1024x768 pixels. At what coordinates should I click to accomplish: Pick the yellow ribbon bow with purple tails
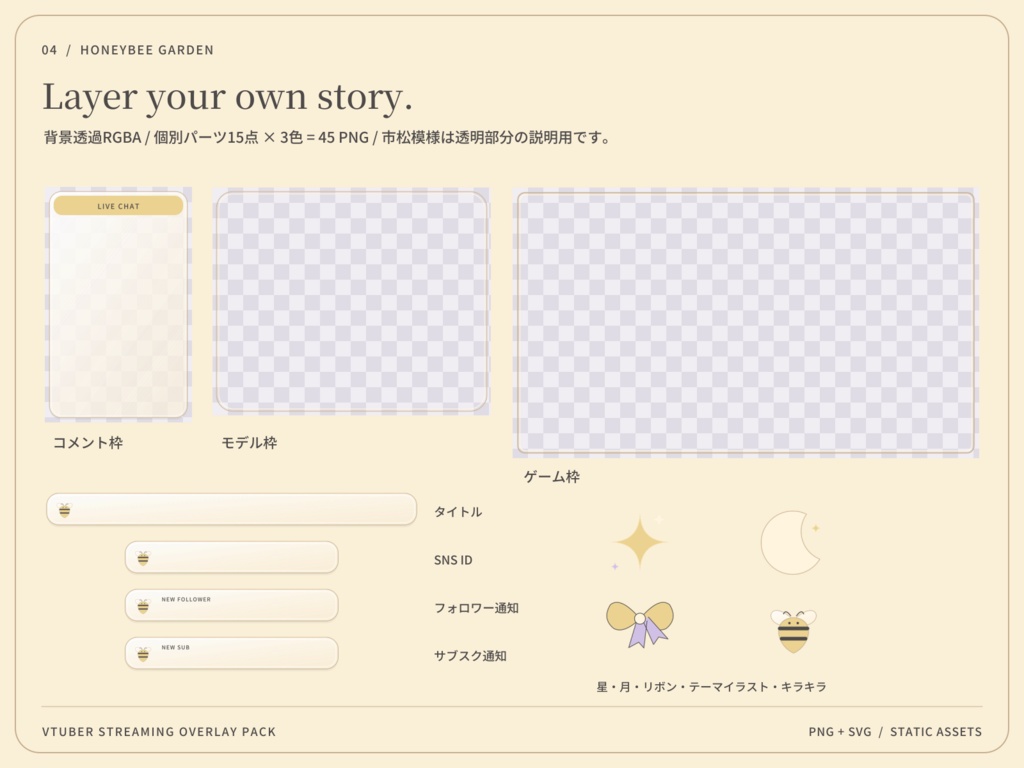(640, 624)
